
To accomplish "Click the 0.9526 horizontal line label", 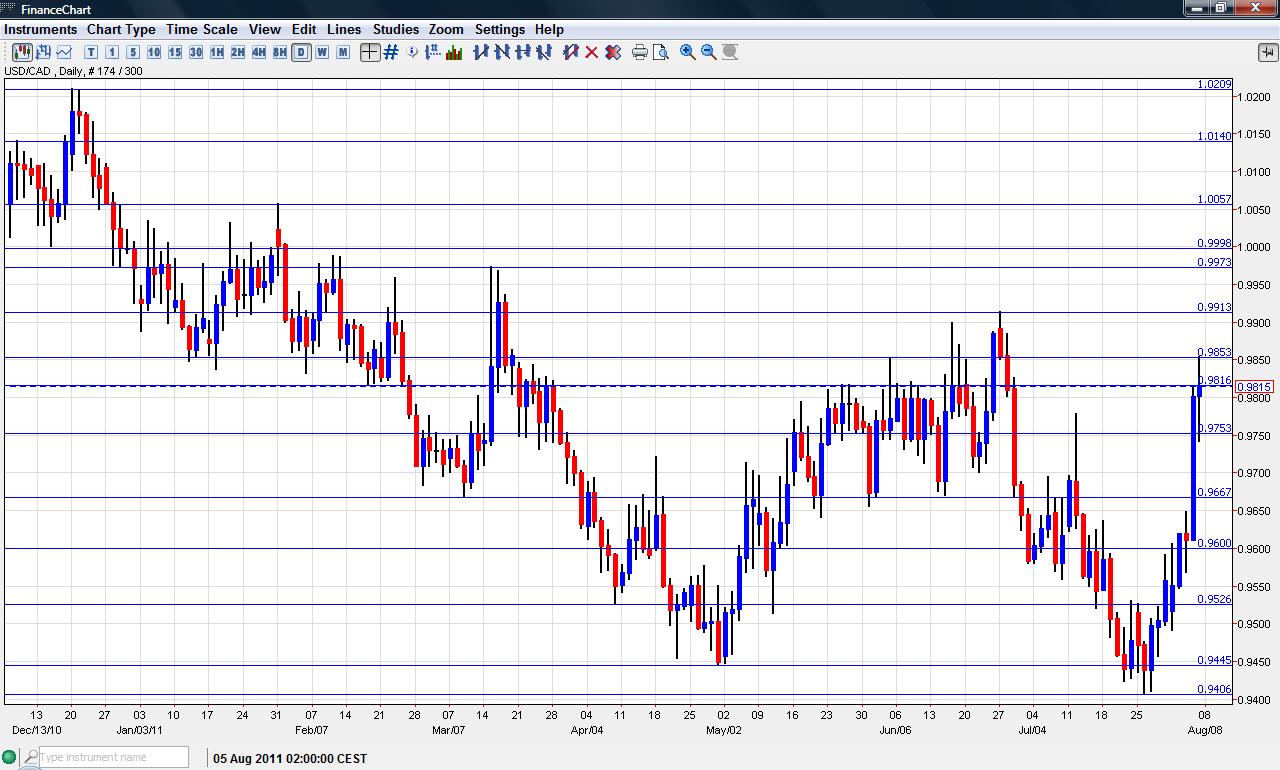I will tap(1214, 599).
